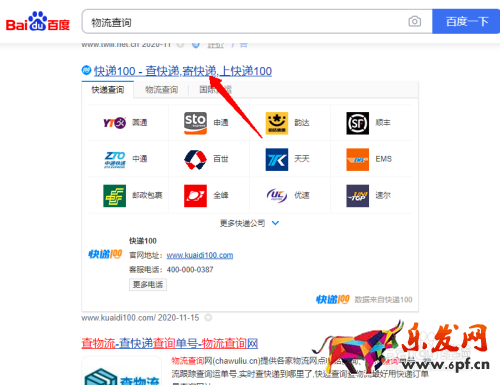
Task: Click the 顺丰 label text
Action: point(383,123)
